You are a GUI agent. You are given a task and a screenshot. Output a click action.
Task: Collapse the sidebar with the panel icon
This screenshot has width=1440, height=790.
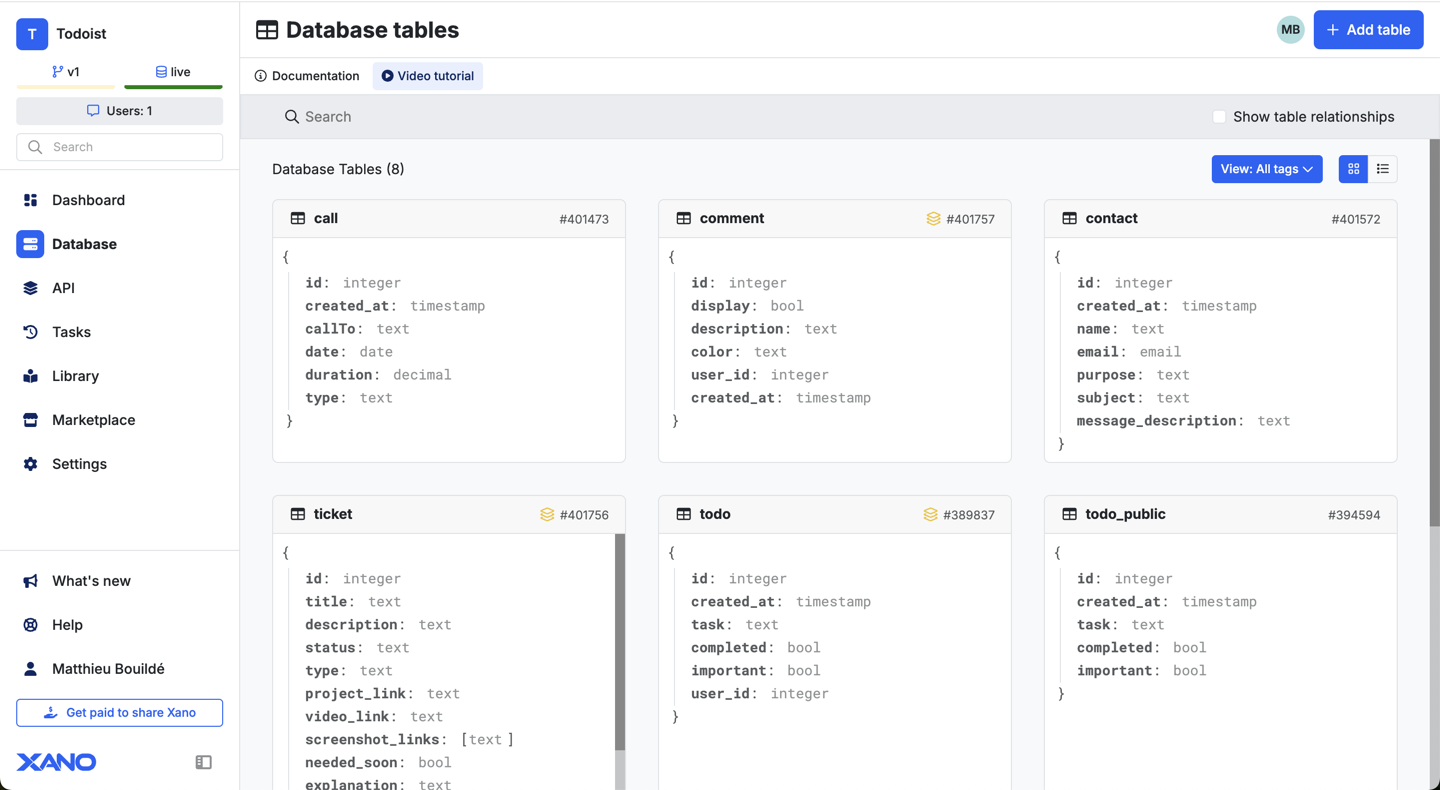[x=204, y=762]
